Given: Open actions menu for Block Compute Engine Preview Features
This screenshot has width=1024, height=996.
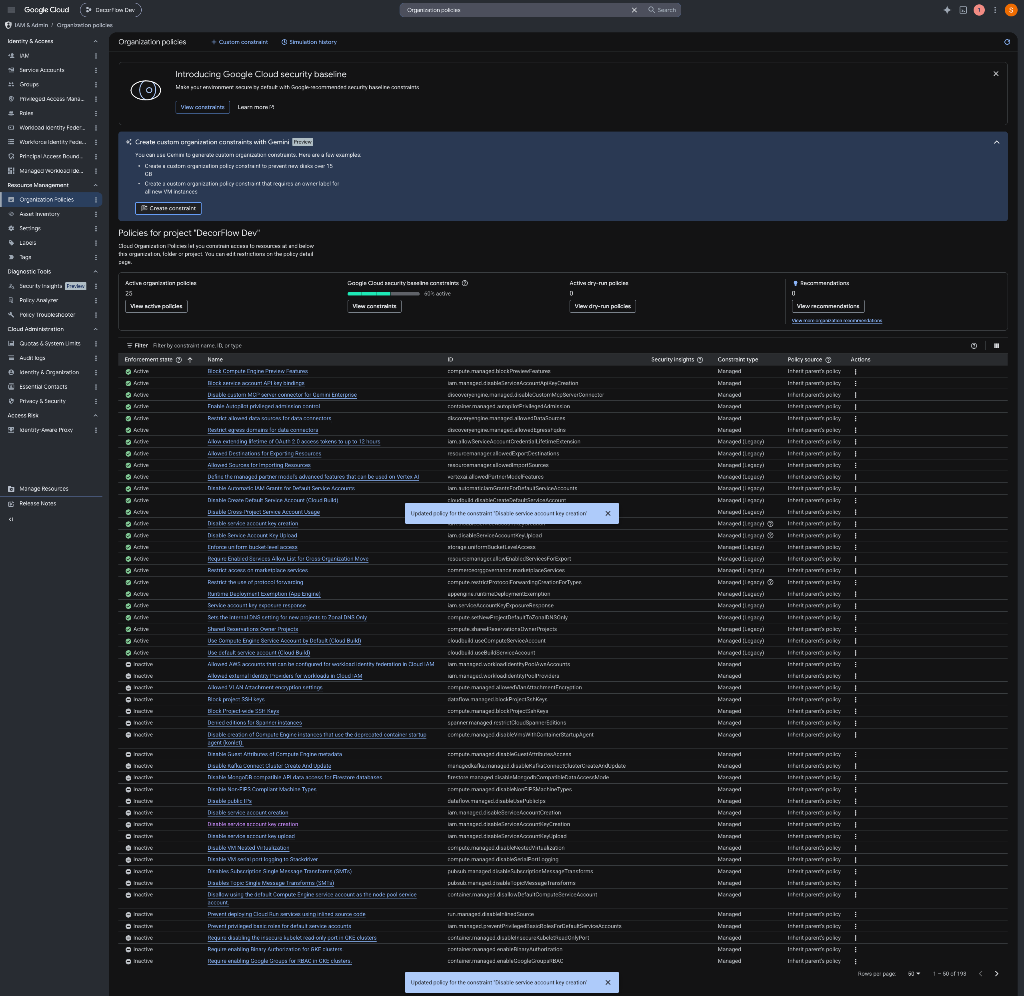Looking at the screenshot, I should 856,372.
